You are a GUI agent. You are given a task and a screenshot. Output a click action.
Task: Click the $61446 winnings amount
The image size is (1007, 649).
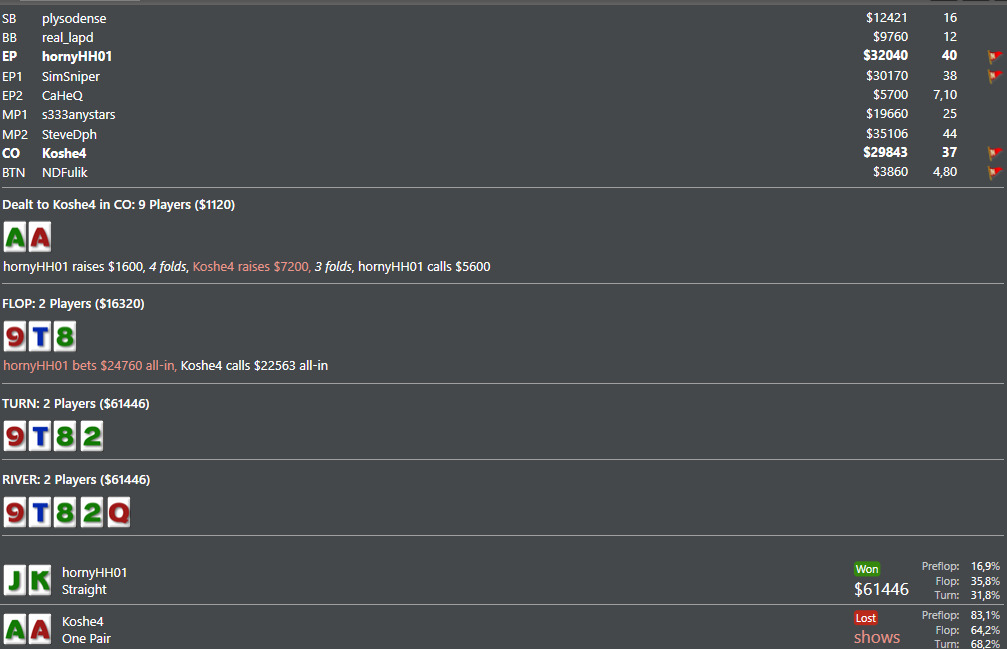coord(881,589)
